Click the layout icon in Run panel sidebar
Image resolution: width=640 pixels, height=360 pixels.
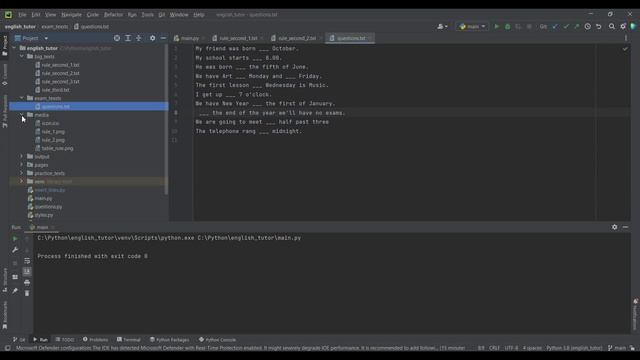pos(15,277)
